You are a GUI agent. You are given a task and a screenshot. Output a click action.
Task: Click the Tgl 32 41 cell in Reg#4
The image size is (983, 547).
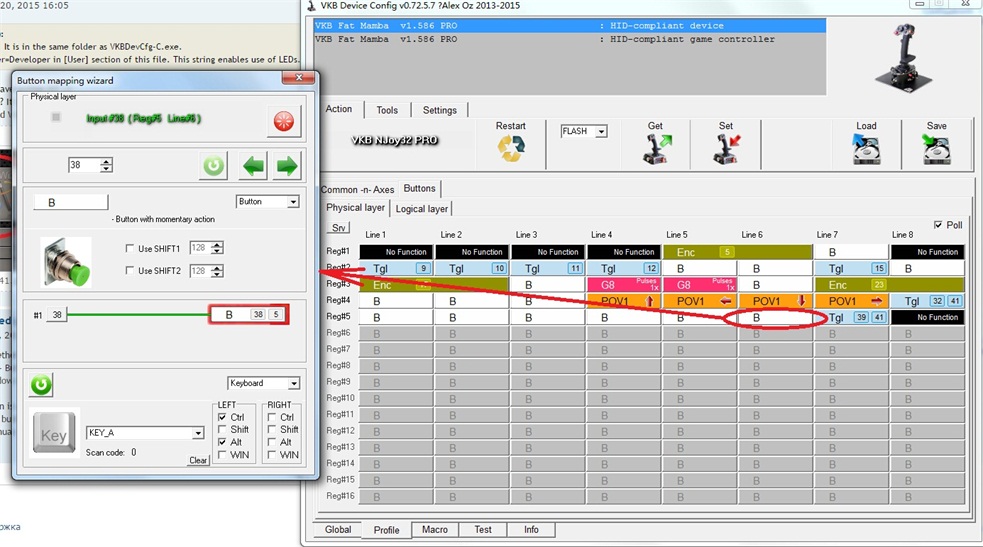coord(928,301)
